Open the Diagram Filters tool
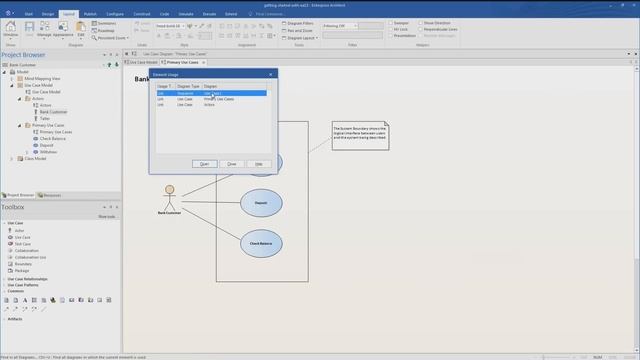Screen dimensions: 640x360 click(x=298, y=23)
